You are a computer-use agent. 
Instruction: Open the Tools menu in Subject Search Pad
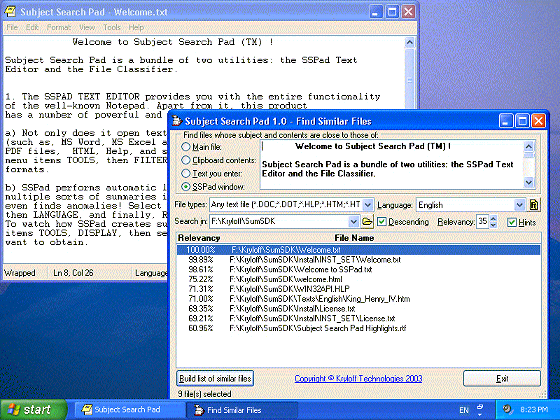pyautogui.click(x=112, y=28)
